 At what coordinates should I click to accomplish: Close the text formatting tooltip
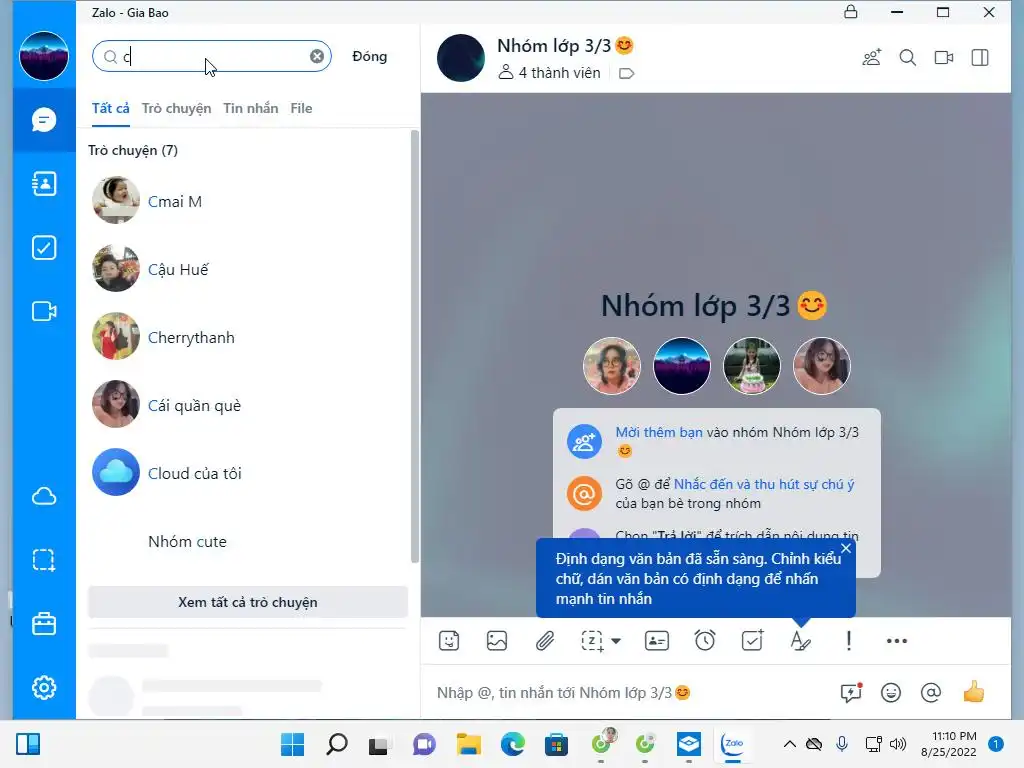(846, 549)
